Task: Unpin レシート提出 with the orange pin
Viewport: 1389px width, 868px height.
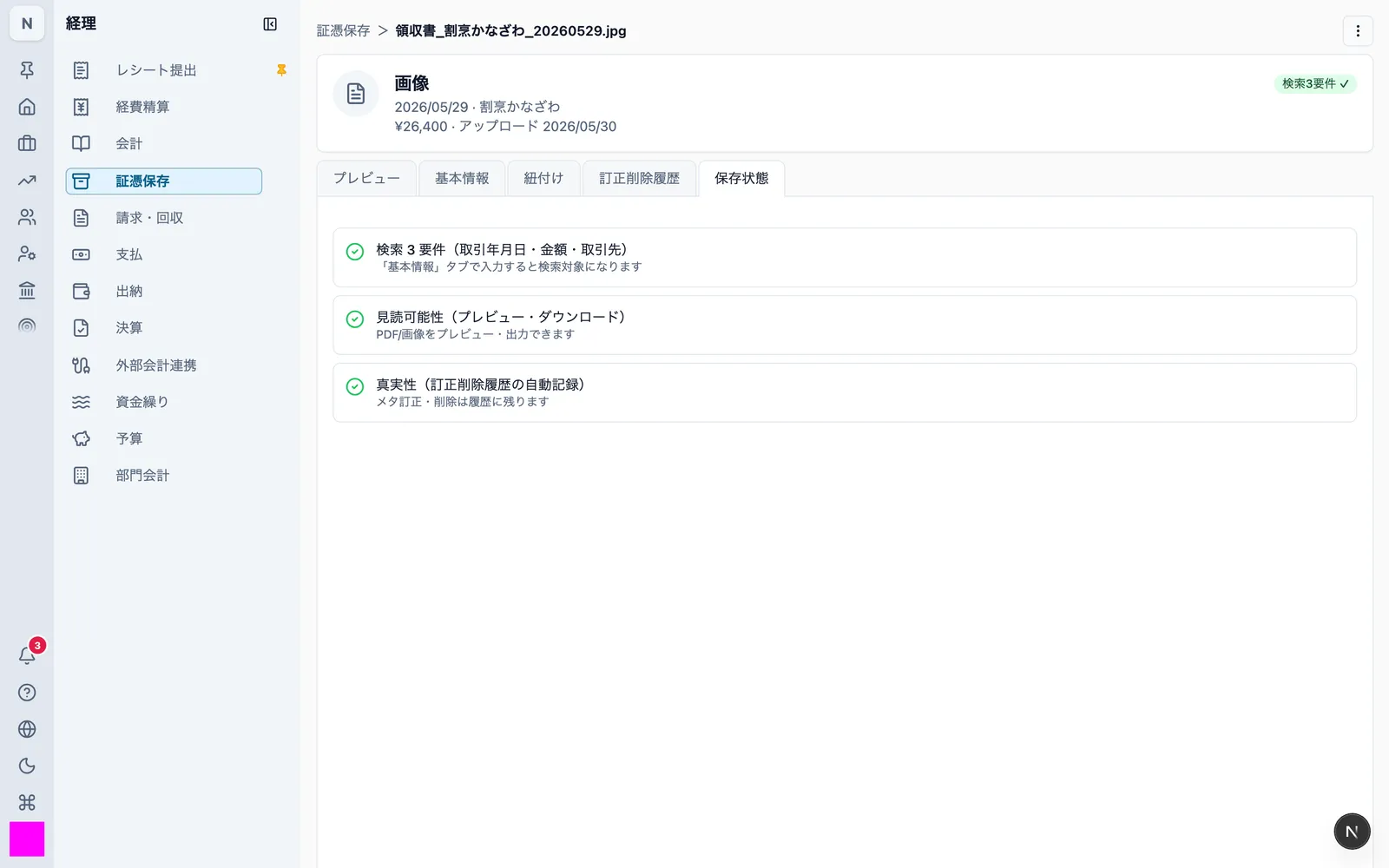Action: pyautogui.click(x=281, y=70)
